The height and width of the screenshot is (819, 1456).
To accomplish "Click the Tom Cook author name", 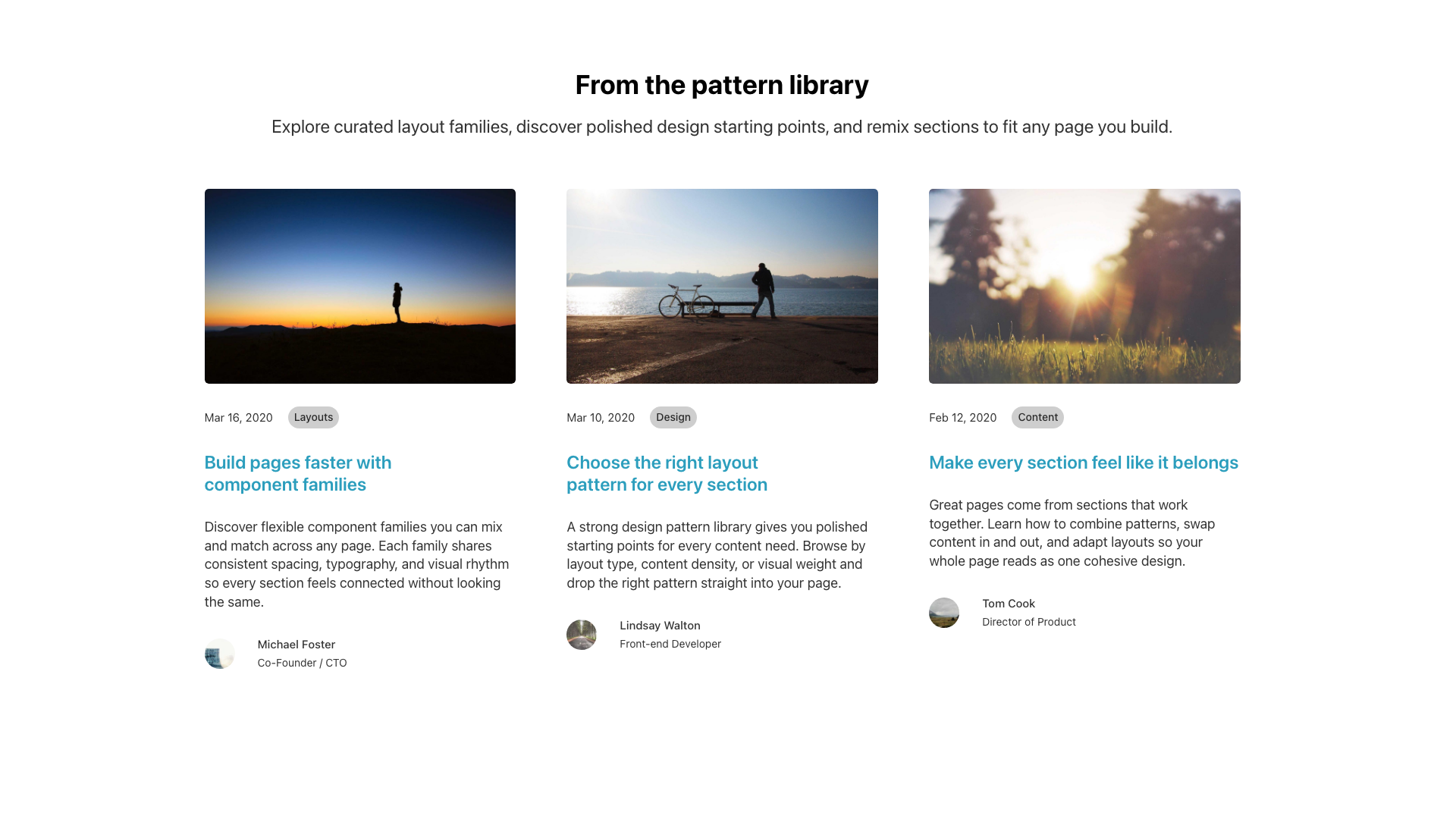I will (1009, 604).
